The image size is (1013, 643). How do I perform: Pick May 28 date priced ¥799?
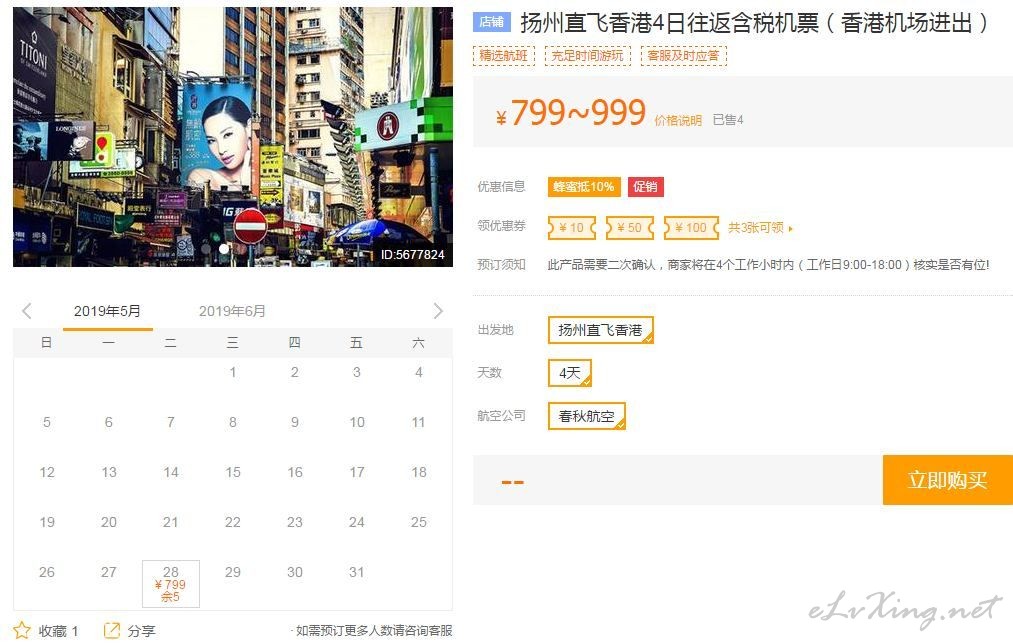pos(171,584)
